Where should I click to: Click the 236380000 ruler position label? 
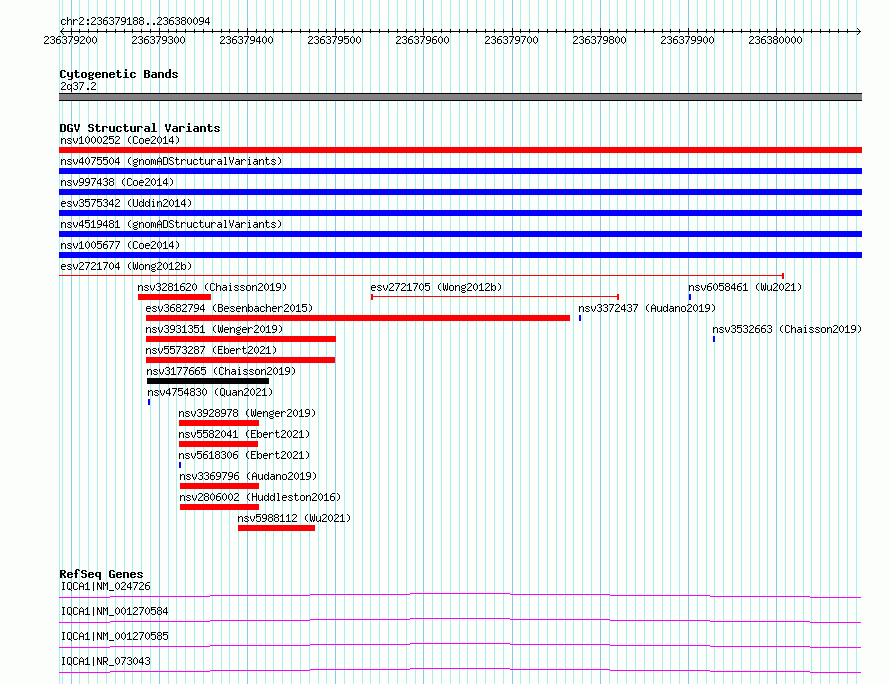coord(775,40)
